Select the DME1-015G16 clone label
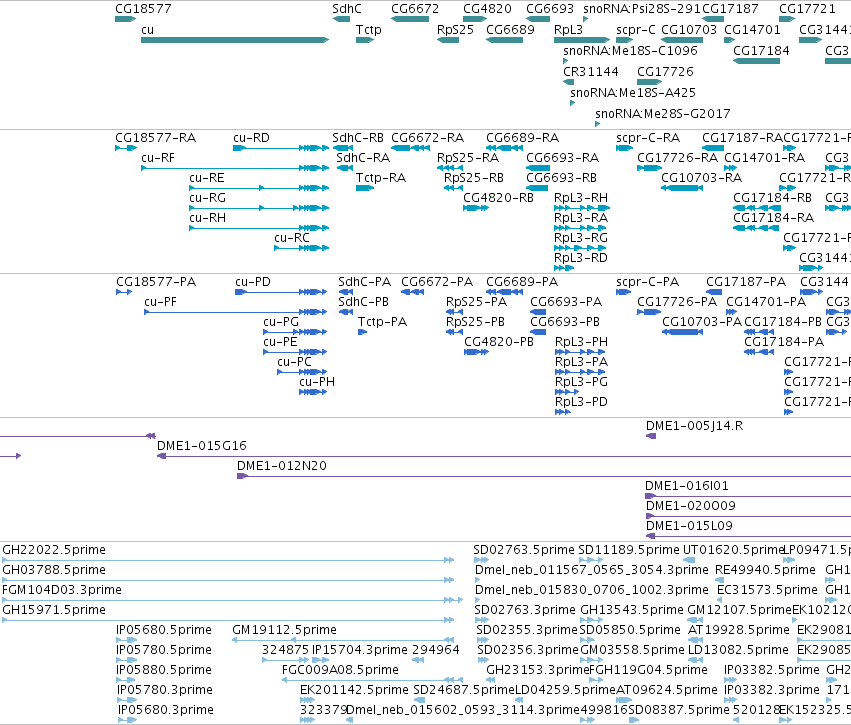The image size is (851, 725). tap(202, 446)
